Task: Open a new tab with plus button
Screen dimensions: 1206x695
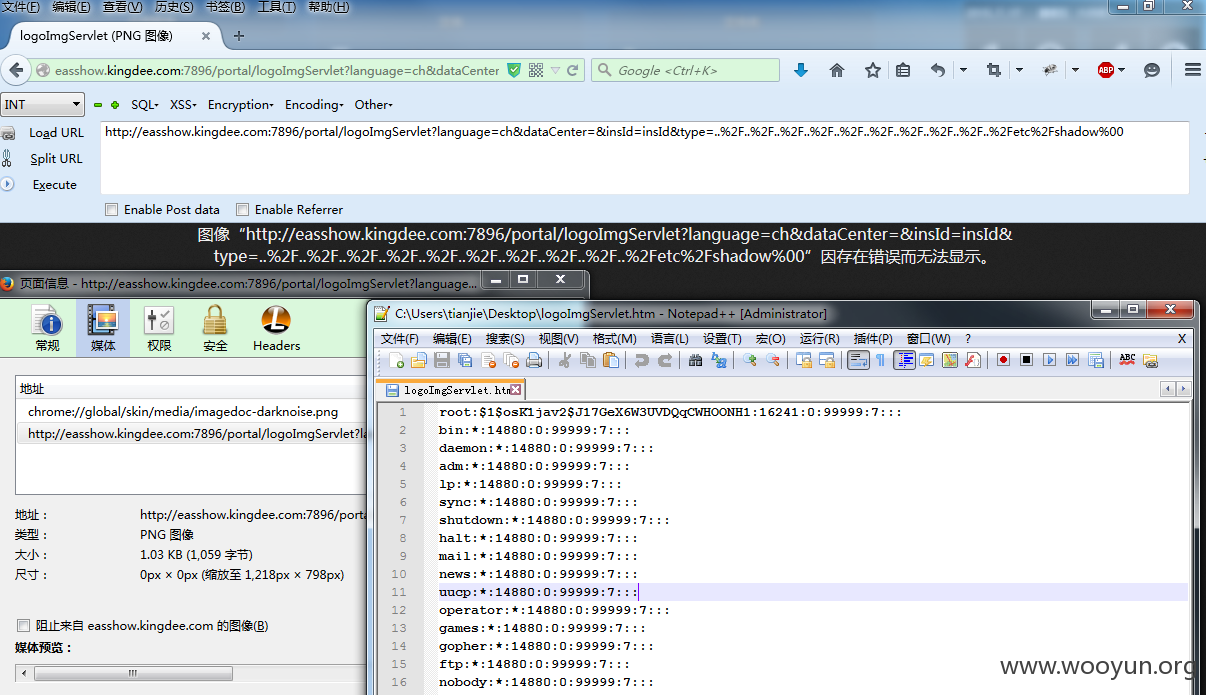Action: [x=238, y=36]
